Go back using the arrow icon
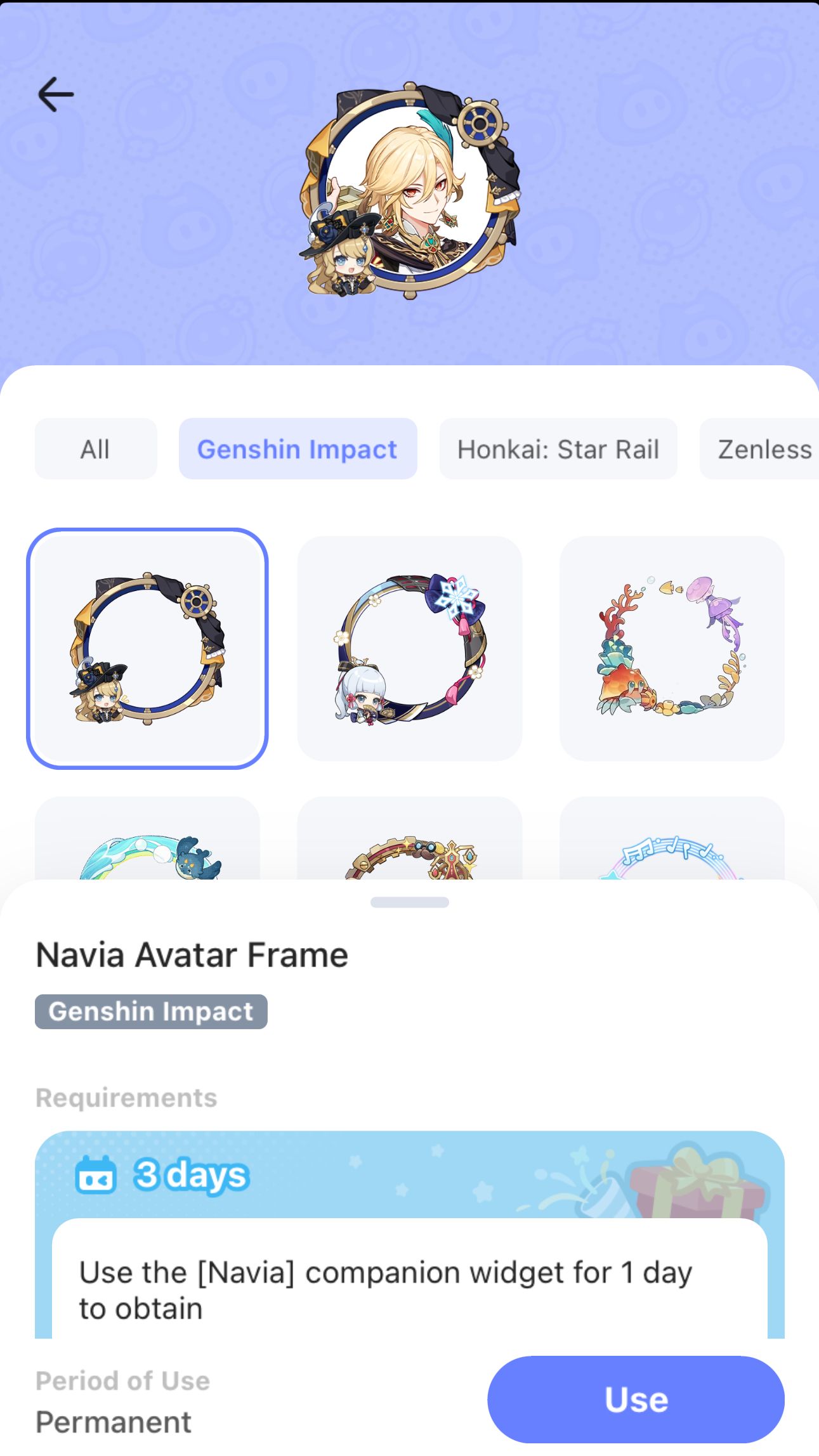 pos(56,94)
